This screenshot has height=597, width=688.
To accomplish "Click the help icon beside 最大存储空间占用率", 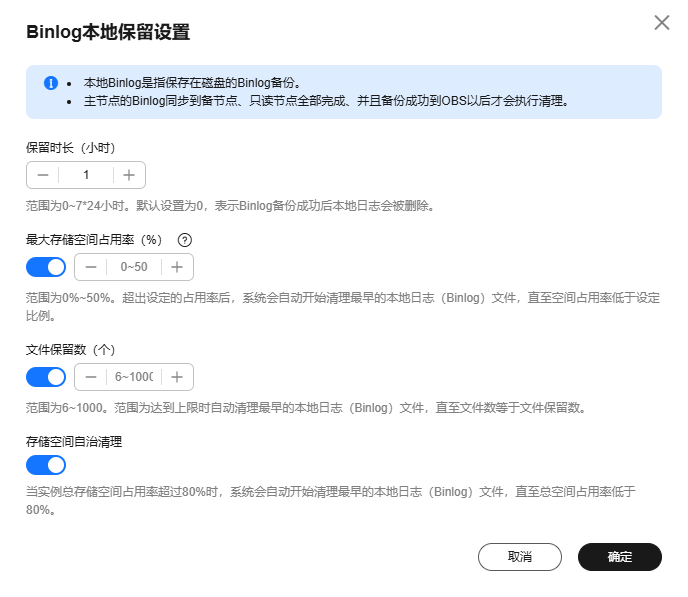I will pos(184,240).
